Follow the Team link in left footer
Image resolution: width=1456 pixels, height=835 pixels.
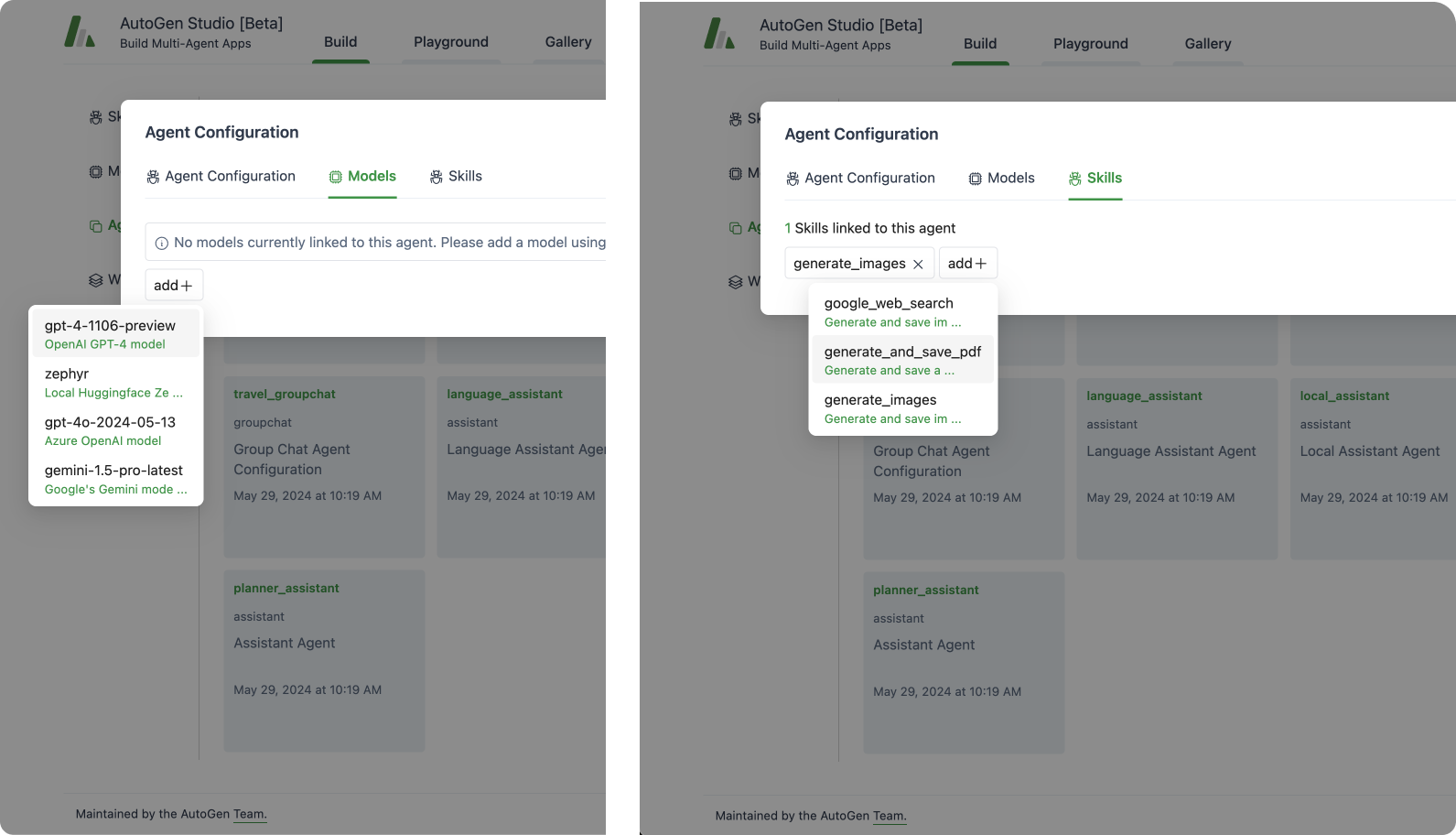click(x=249, y=814)
